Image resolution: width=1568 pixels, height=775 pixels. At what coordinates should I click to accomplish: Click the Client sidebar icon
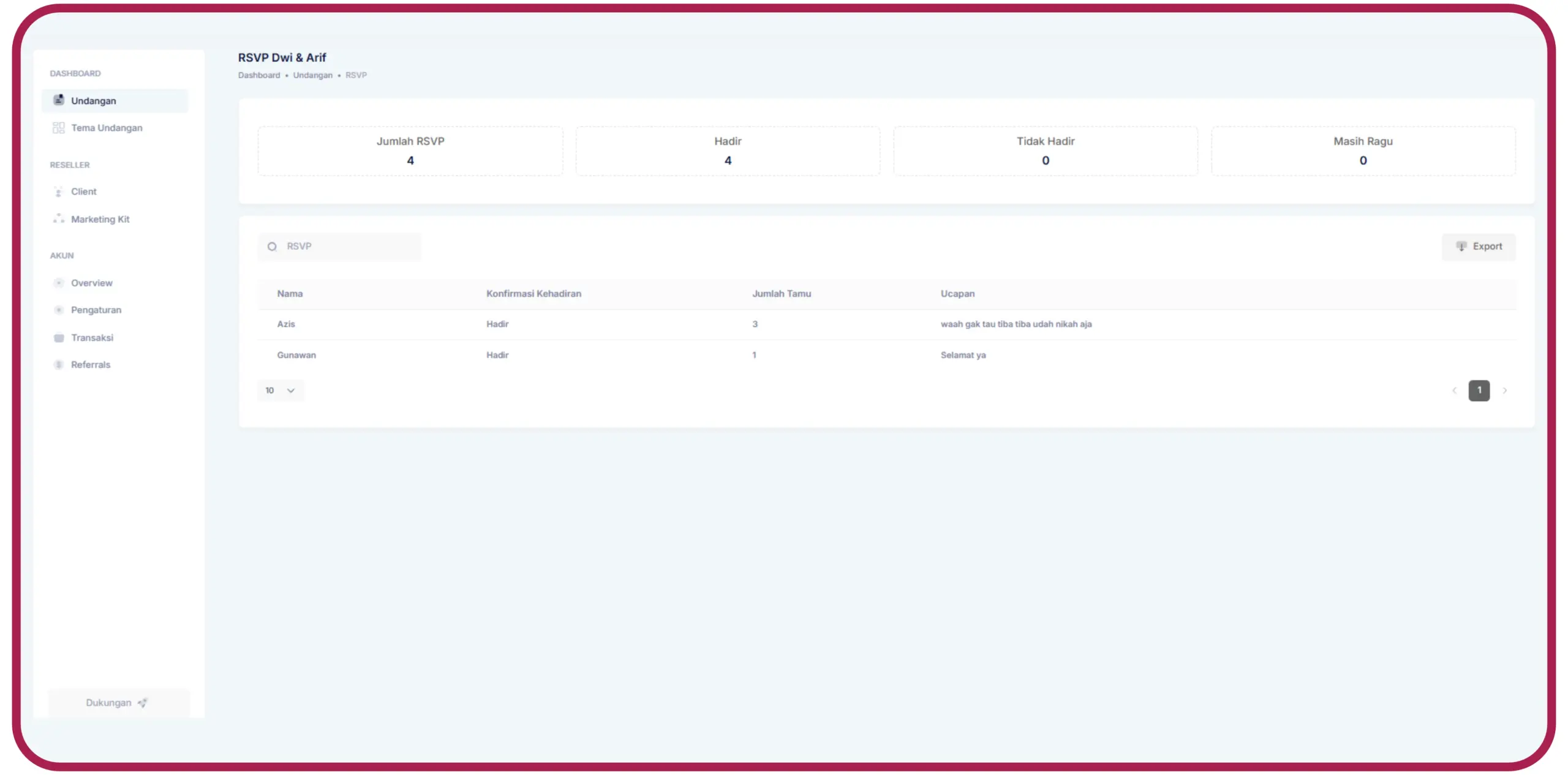(x=59, y=192)
